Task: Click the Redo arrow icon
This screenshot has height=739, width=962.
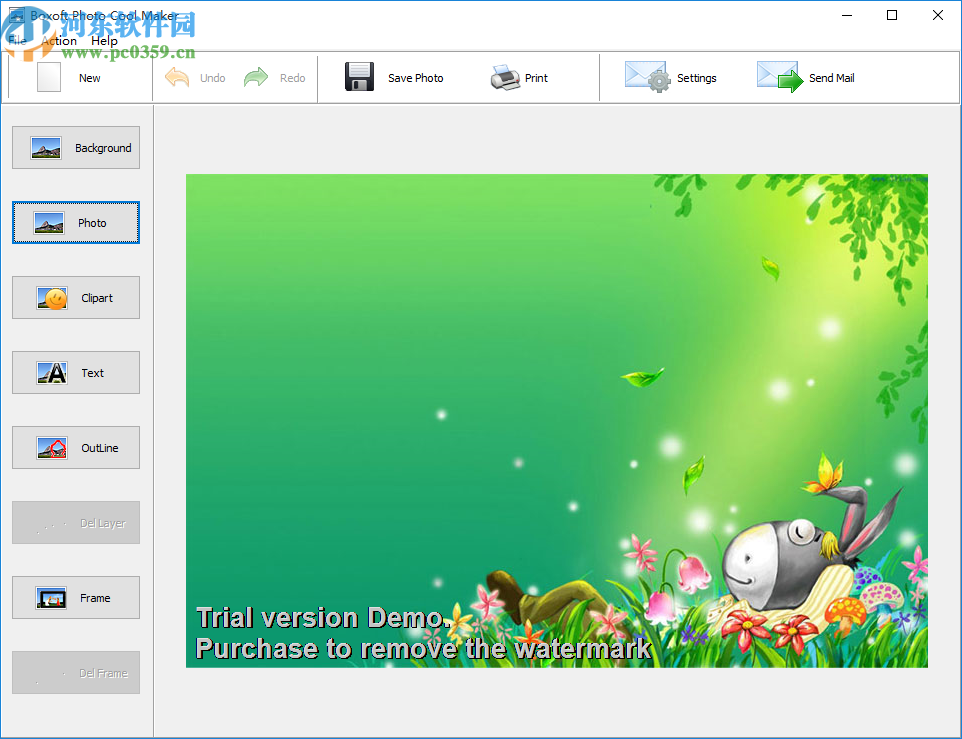Action: [x=256, y=77]
